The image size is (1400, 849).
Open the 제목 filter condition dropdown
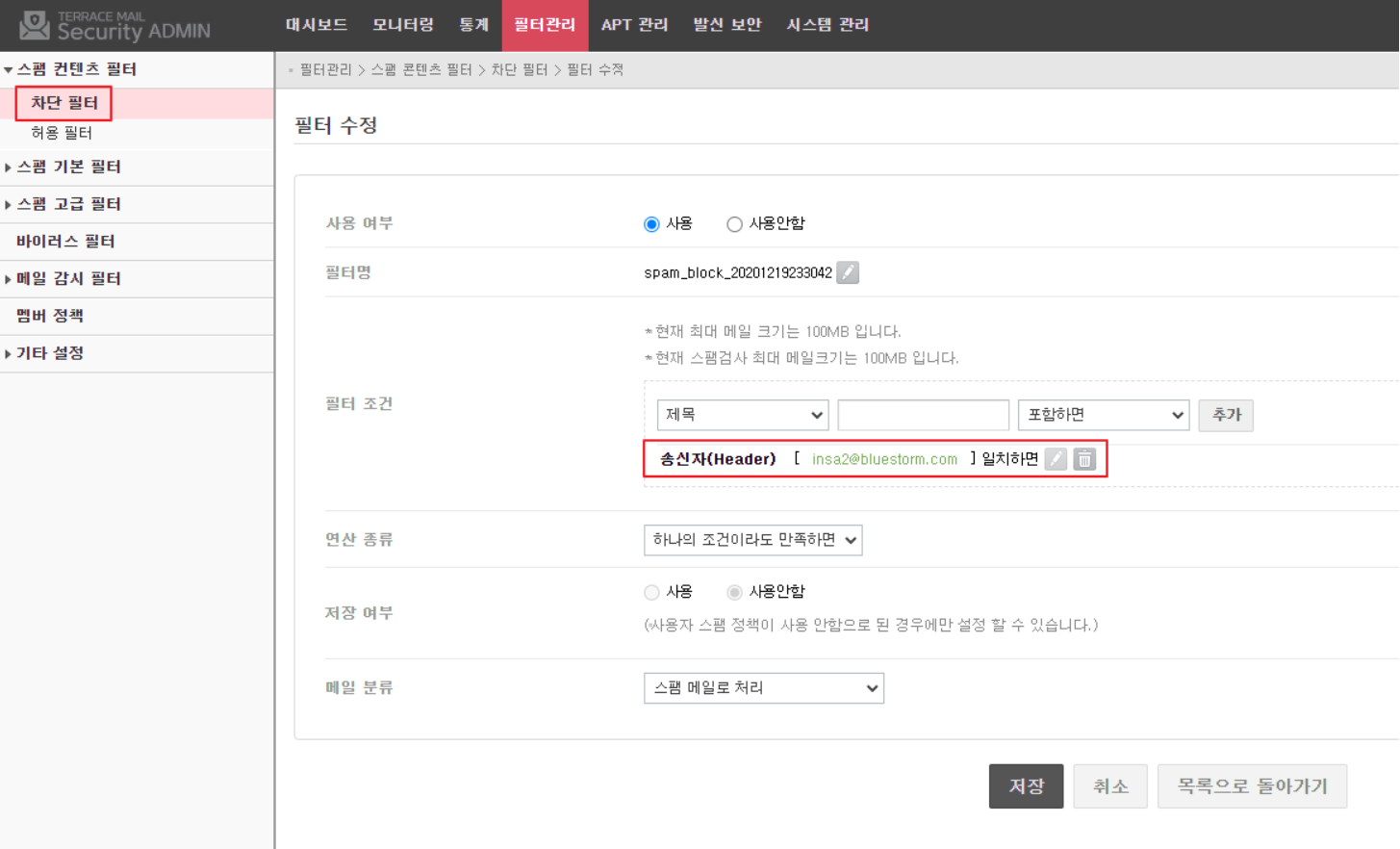coord(742,415)
